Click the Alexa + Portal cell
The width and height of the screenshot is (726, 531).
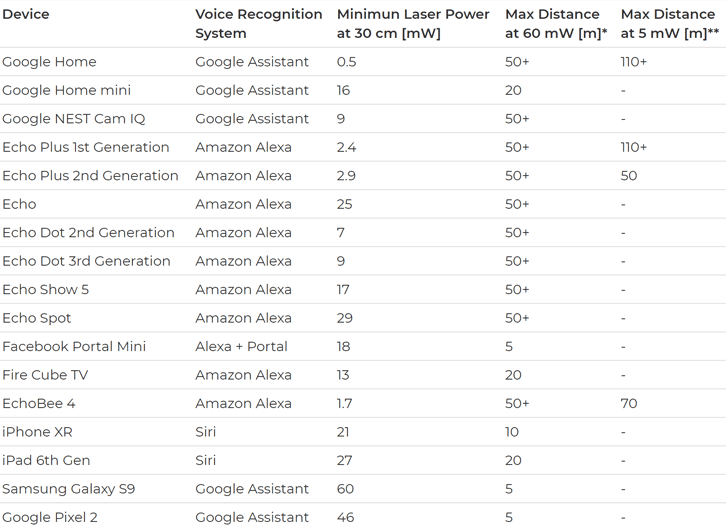241,347
